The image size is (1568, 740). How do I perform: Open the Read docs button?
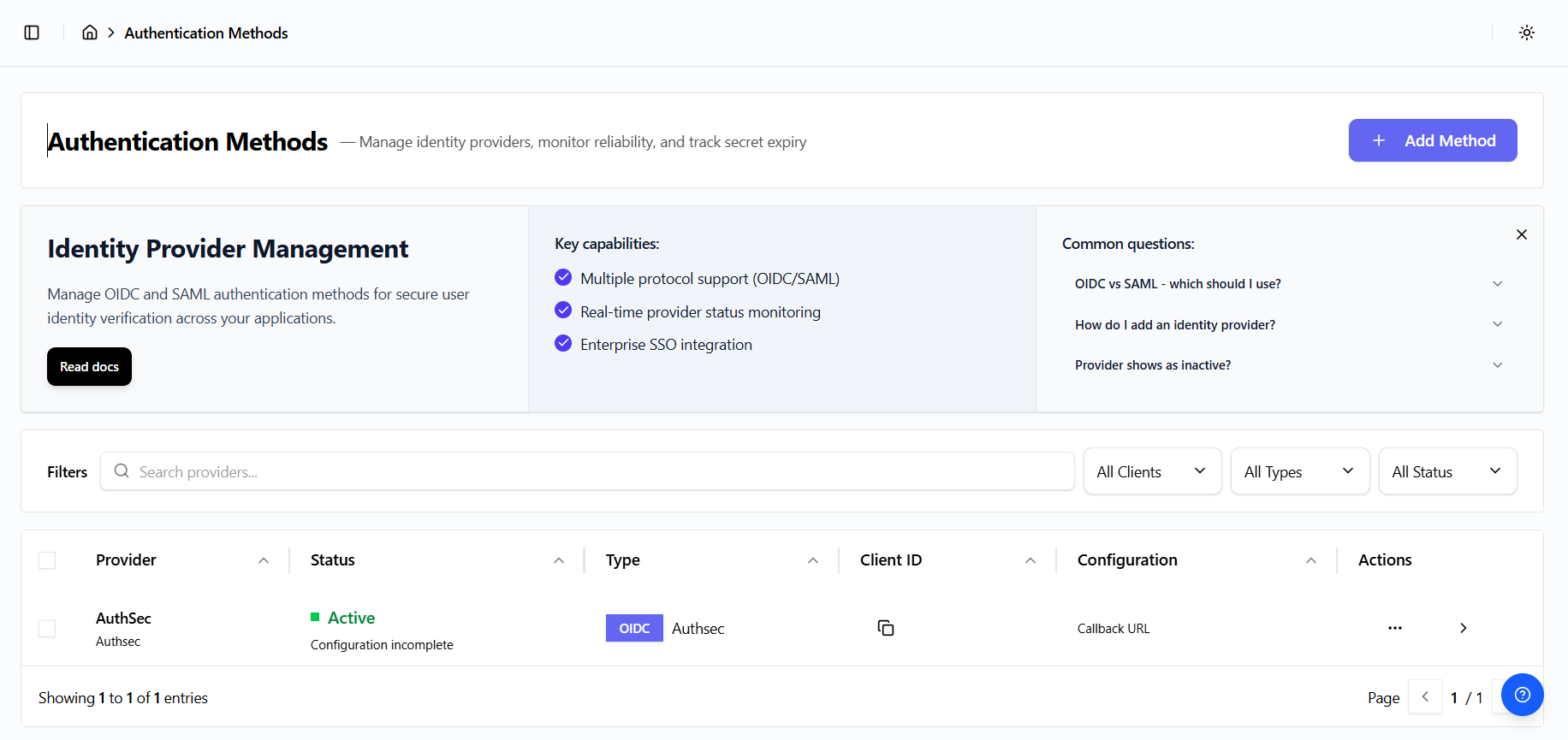[x=89, y=366]
